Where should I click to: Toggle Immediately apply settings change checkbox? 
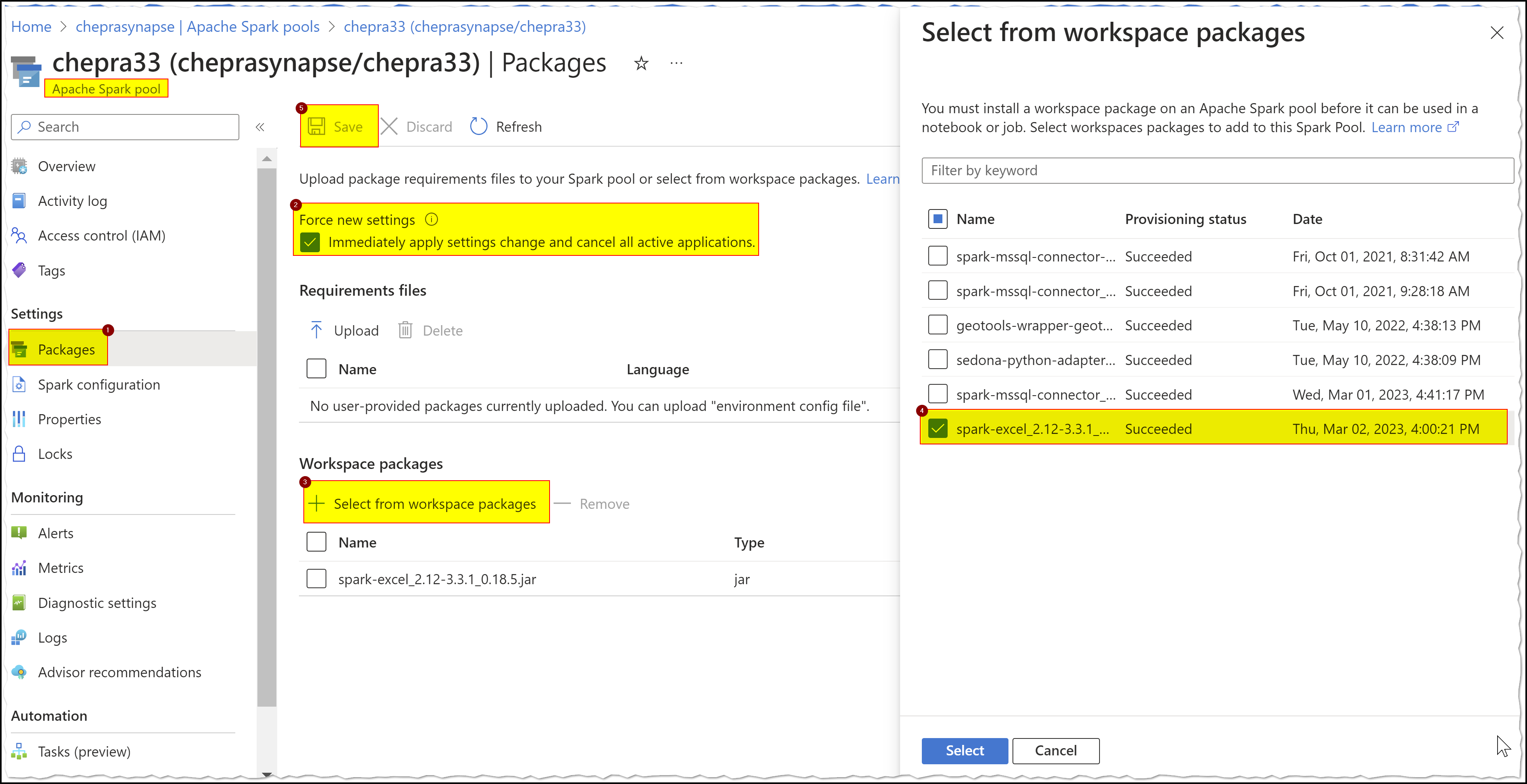click(x=310, y=242)
